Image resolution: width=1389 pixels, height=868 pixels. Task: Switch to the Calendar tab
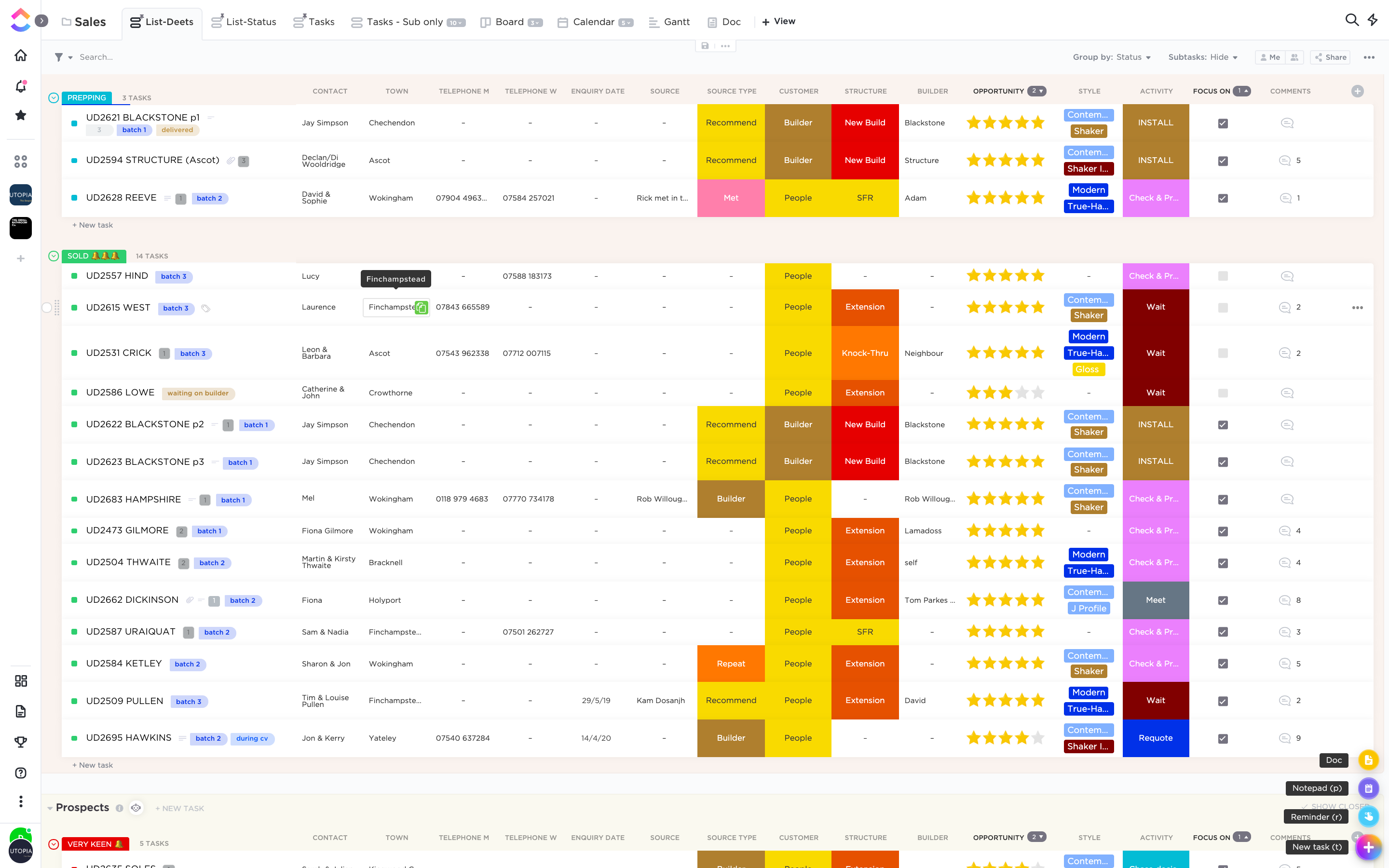pos(595,22)
